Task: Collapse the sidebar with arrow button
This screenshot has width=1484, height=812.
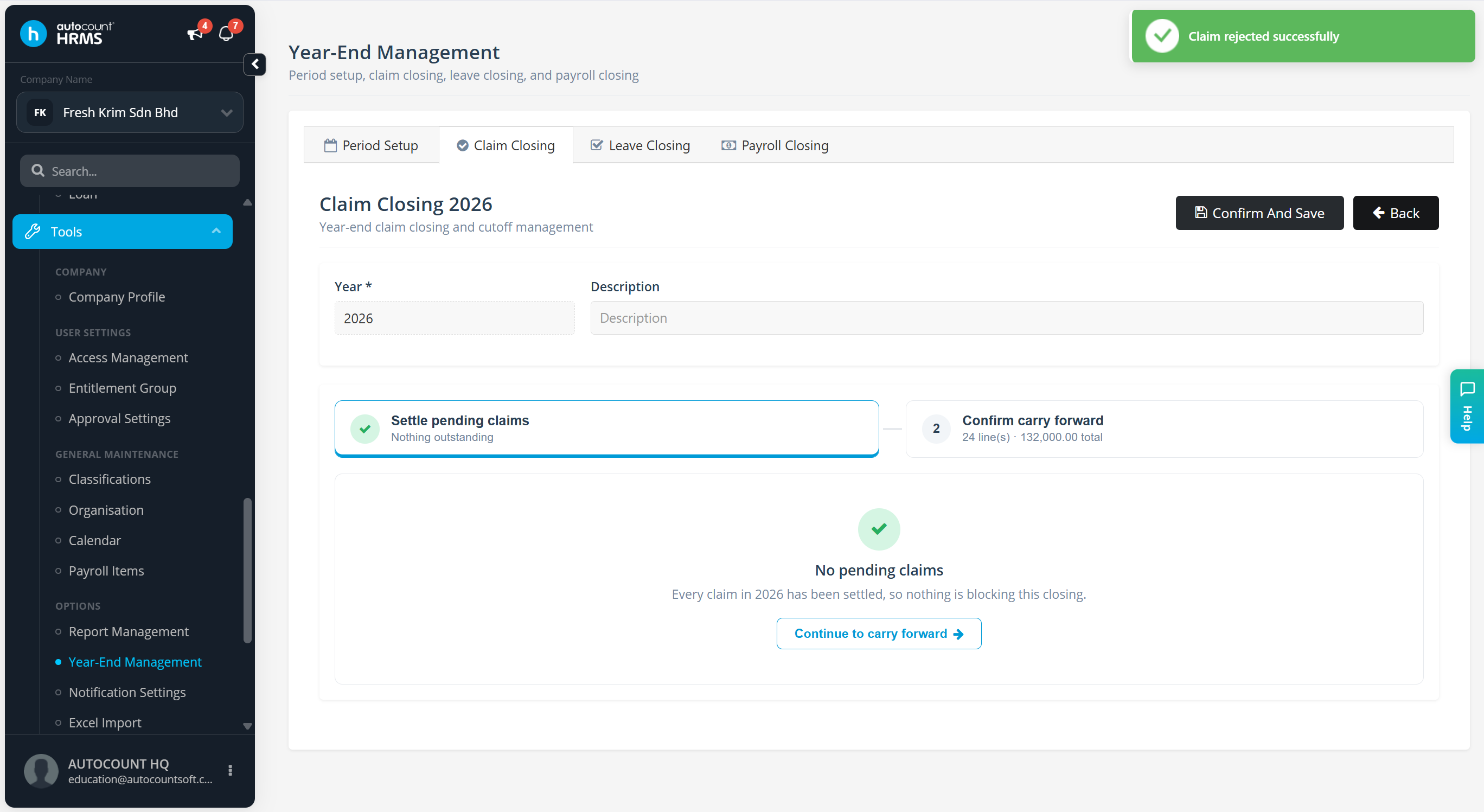Action: pyautogui.click(x=254, y=64)
